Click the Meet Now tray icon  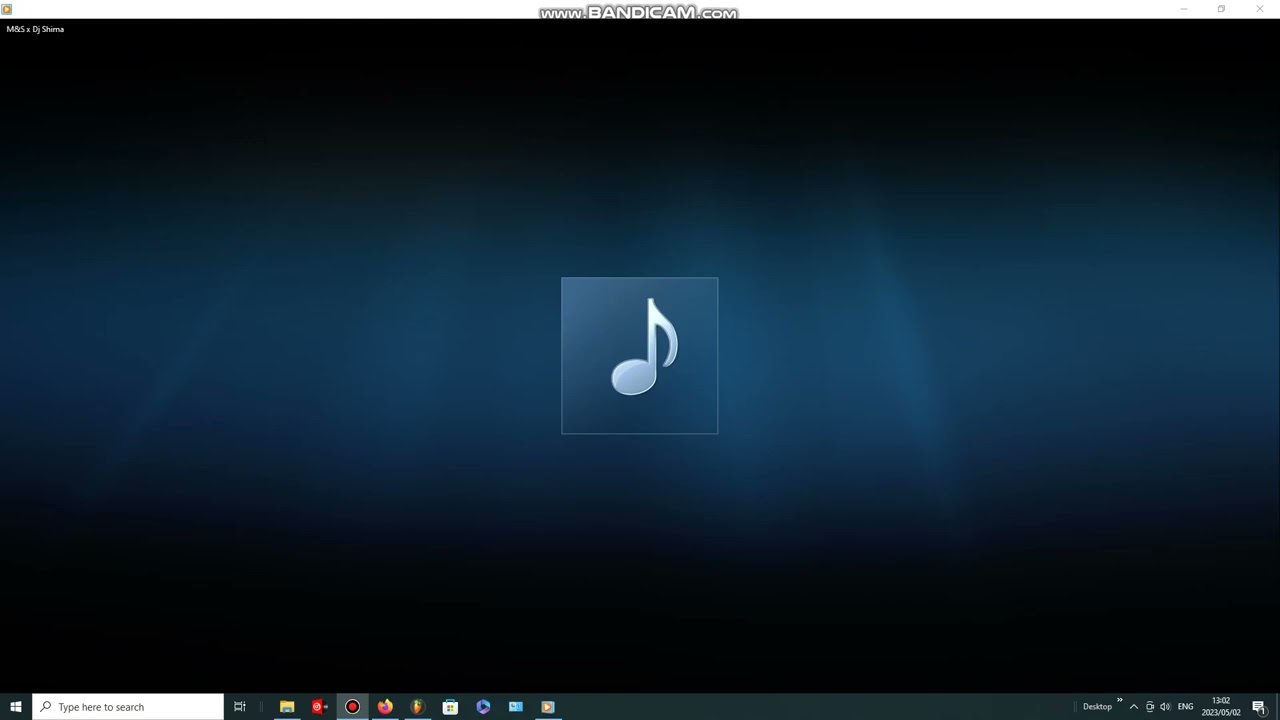(x=1150, y=707)
